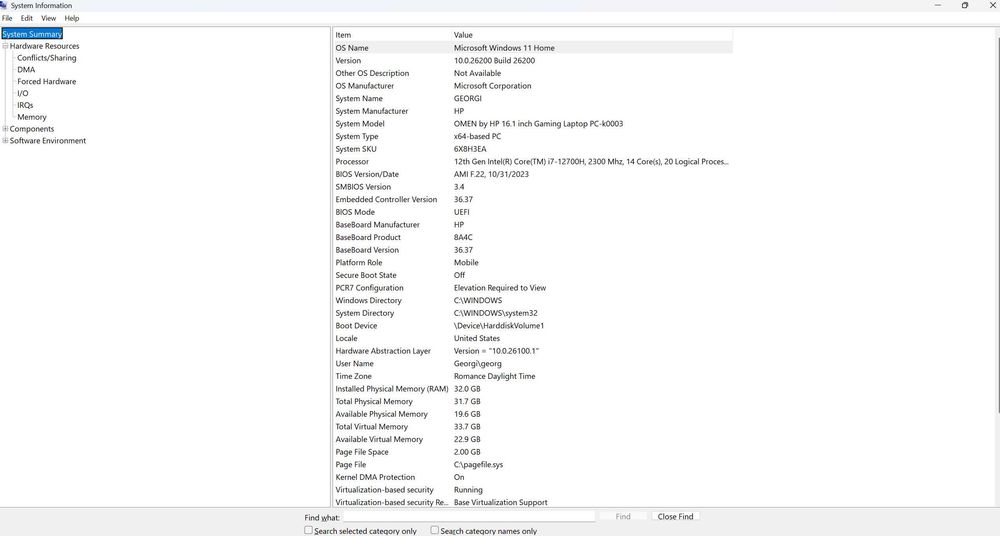Viewport: 1000px width, 536px height.
Task: Select the Boot Device row label
Action: click(357, 326)
